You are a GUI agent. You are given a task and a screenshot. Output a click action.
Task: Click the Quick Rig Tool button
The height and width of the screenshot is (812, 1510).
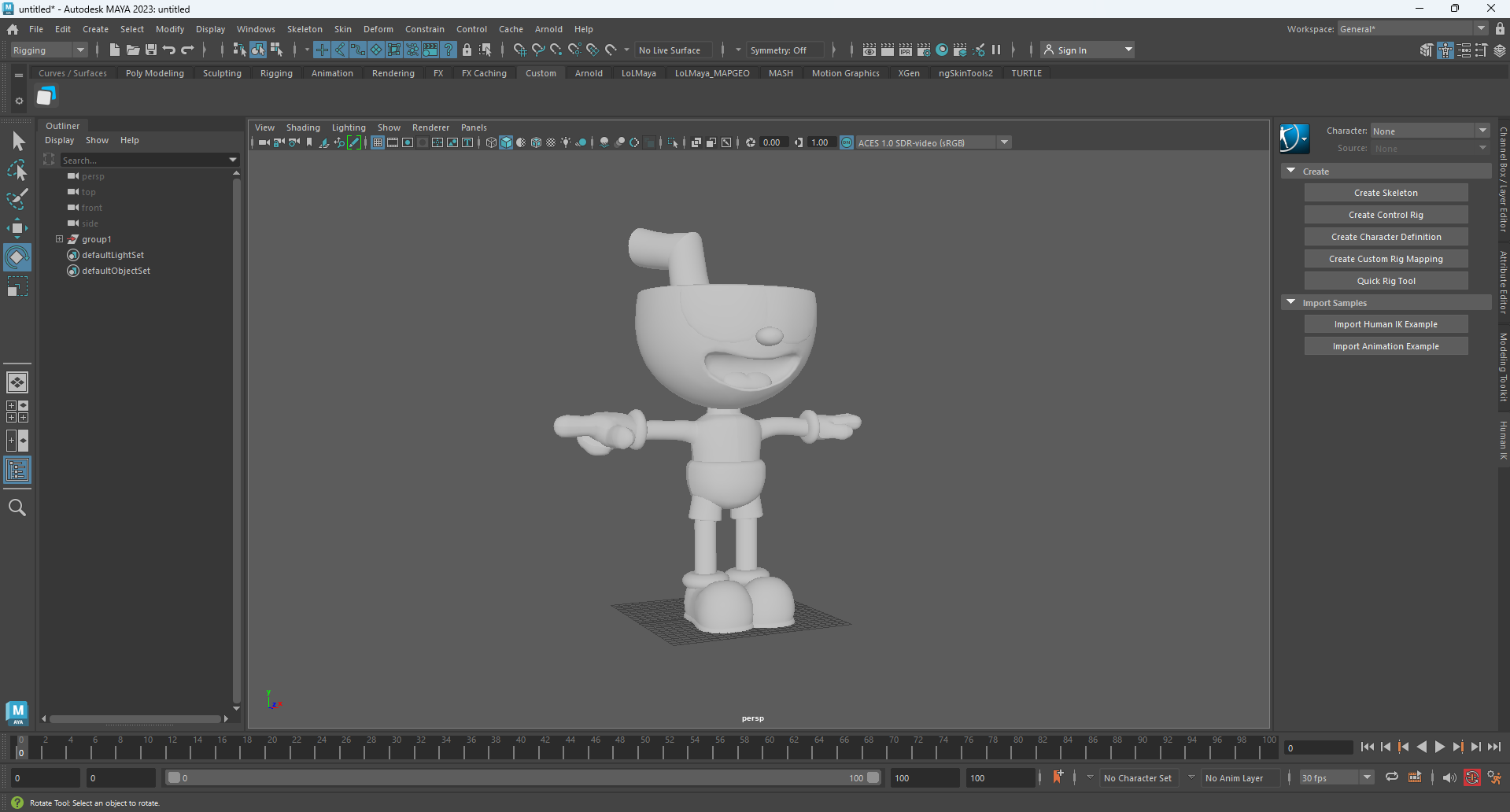1386,281
